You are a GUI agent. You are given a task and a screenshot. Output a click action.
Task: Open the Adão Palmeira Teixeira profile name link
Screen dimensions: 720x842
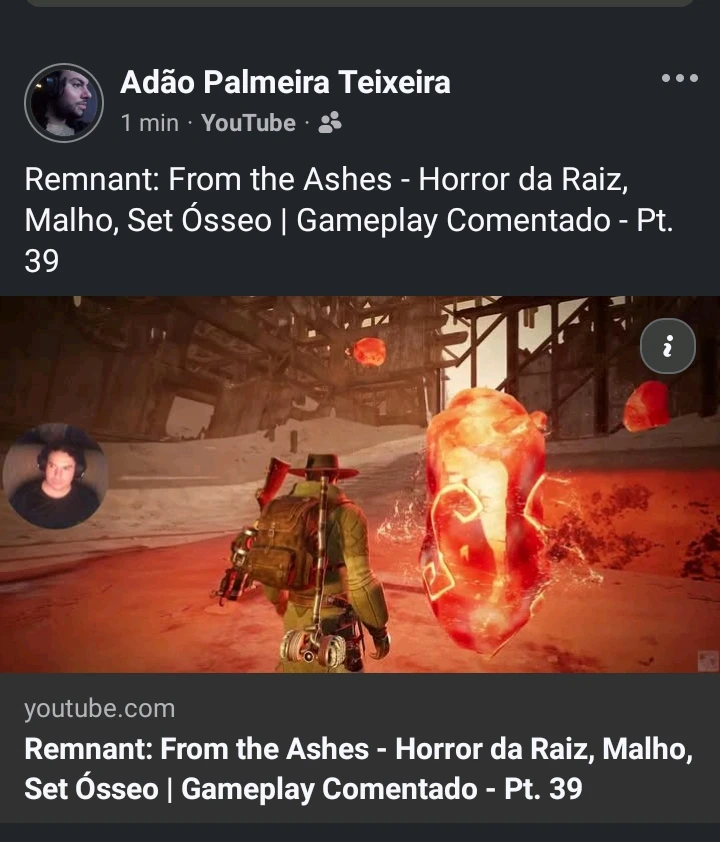point(285,82)
